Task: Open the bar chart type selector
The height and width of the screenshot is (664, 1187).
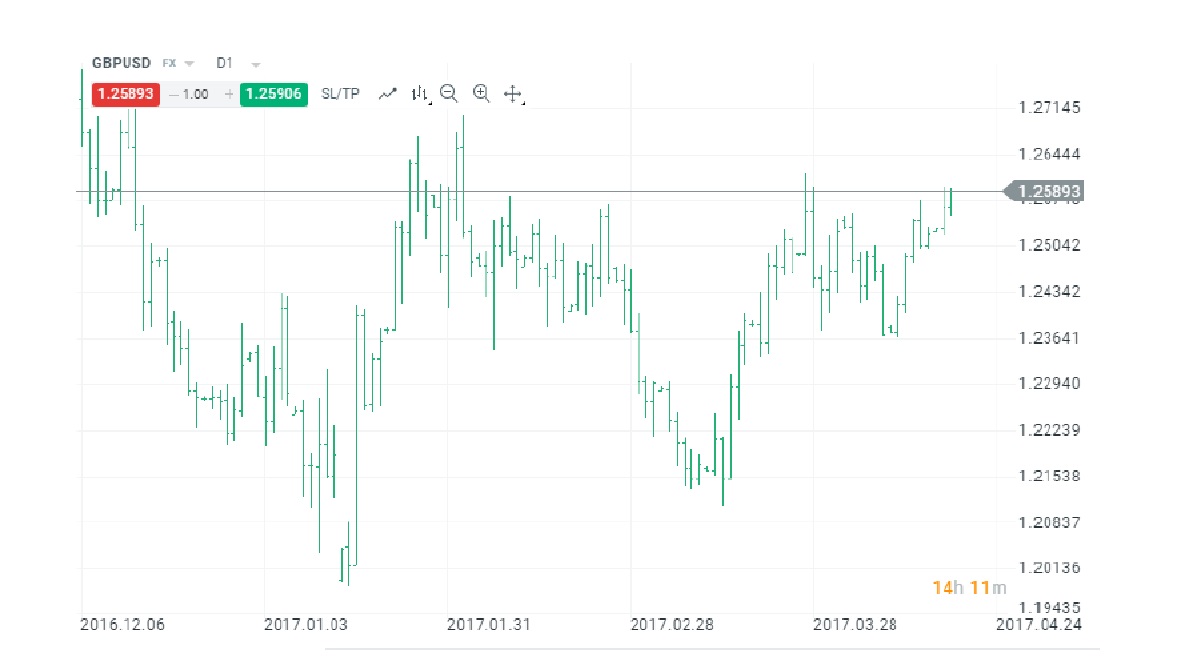Action: pyautogui.click(x=420, y=94)
